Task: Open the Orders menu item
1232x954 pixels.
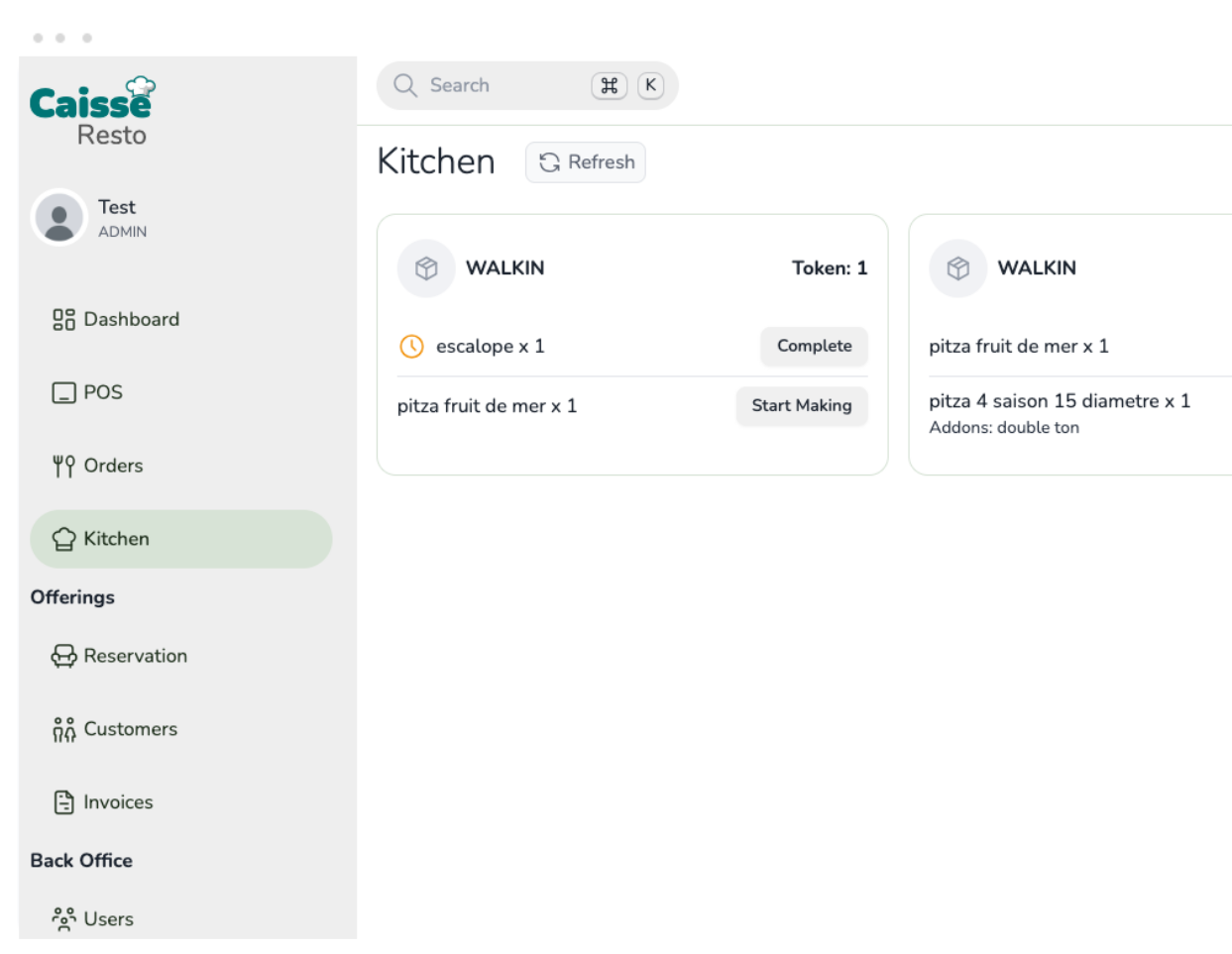Action: pos(113,466)
